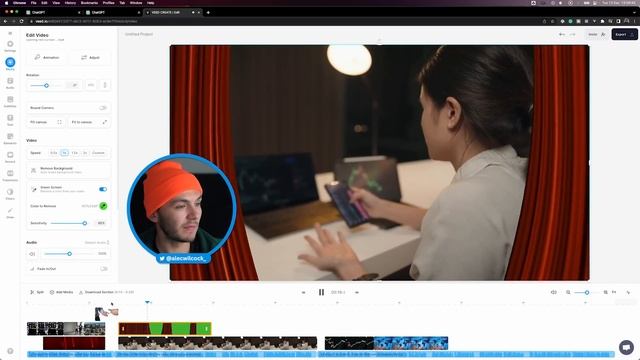
Task: Click the Export button
Action: coord(624,34)
